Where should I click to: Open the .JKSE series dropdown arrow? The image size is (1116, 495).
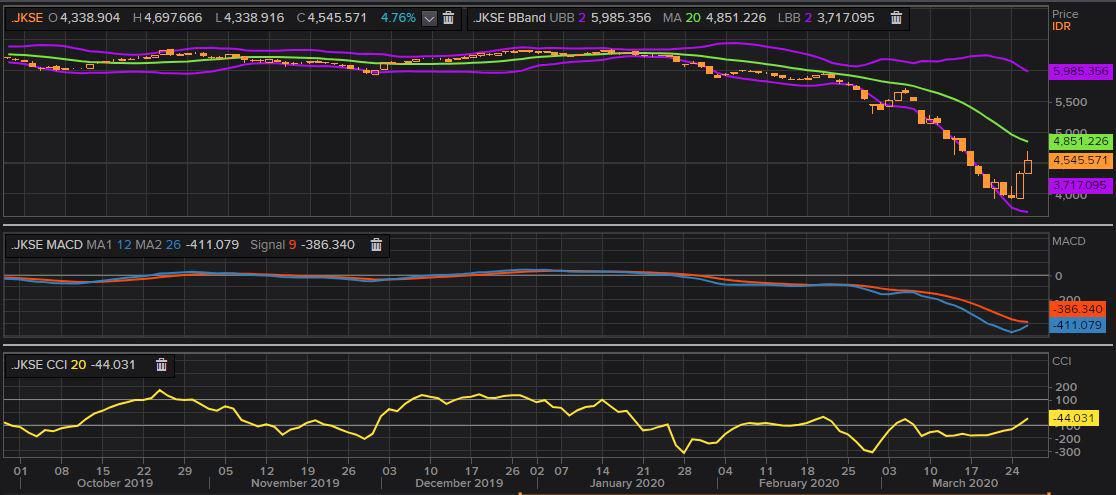[429, 19]
